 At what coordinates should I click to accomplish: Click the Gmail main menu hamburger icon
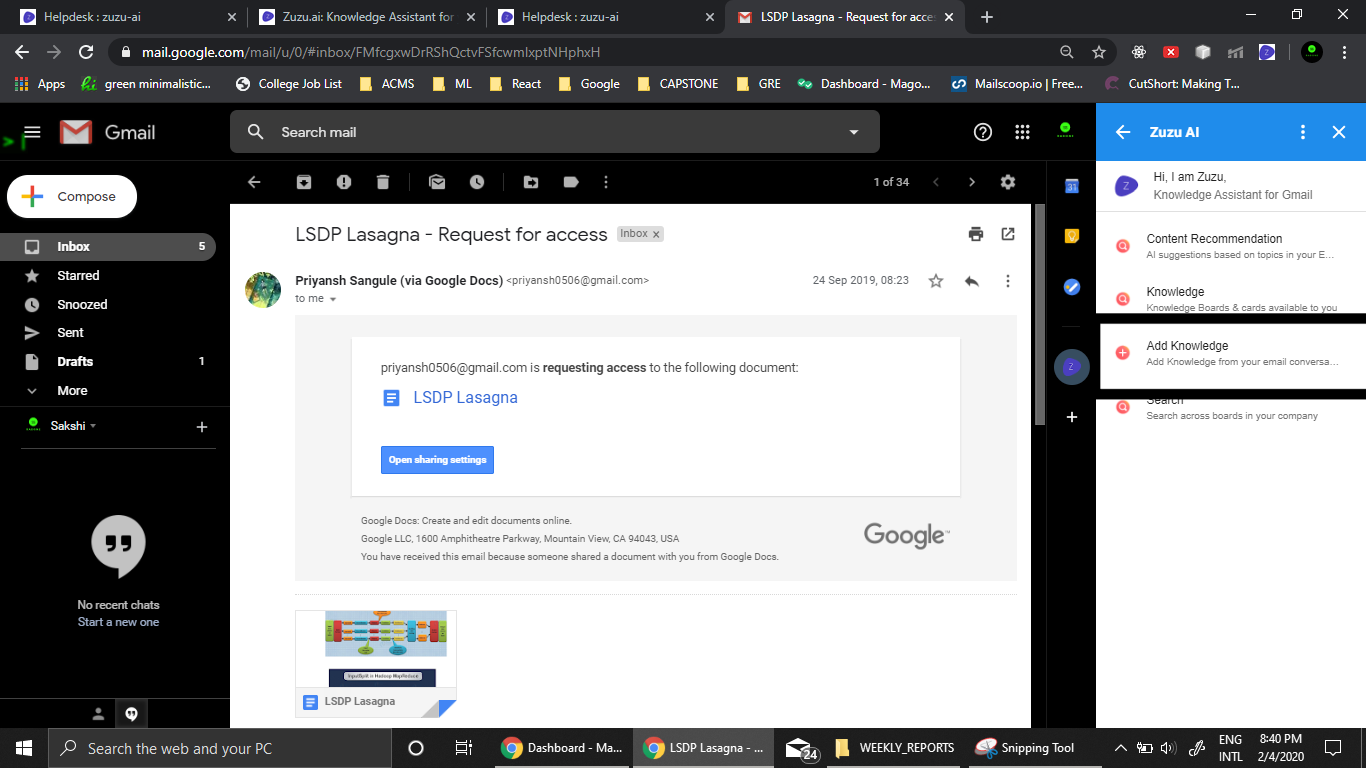[x=32, y=132]
